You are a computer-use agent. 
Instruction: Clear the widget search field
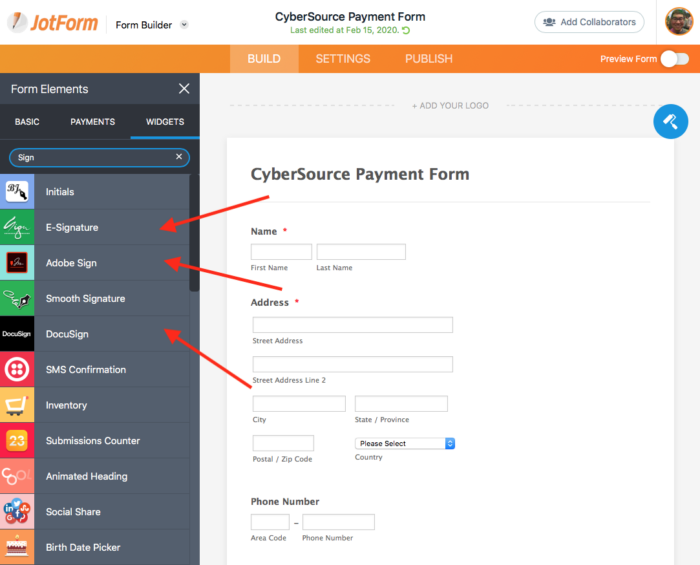point(179,157)
